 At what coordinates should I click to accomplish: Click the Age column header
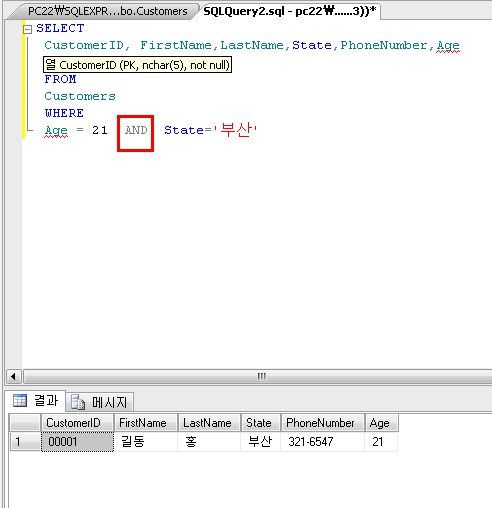click(x=381, y=423)
